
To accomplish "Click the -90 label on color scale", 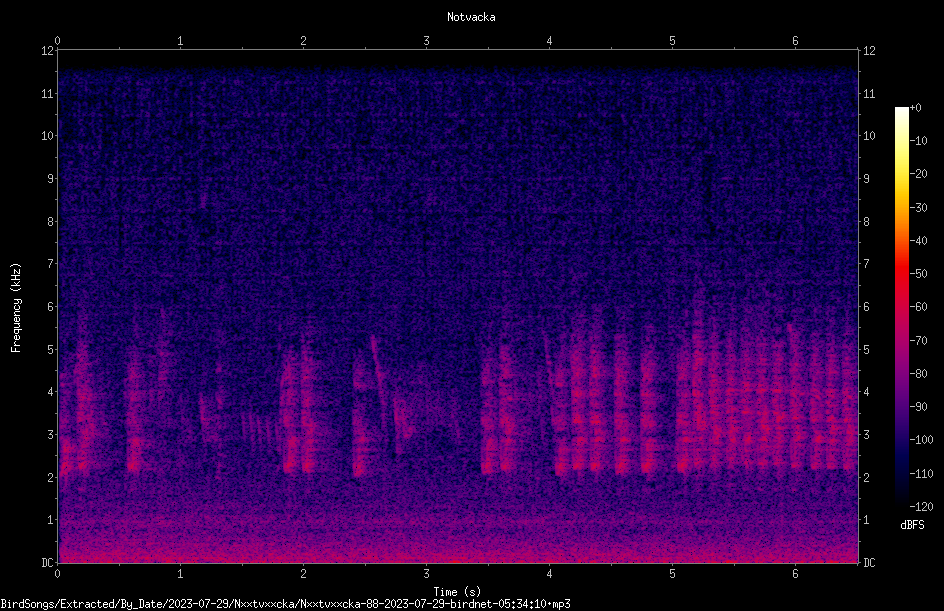I will click(918, 406).
